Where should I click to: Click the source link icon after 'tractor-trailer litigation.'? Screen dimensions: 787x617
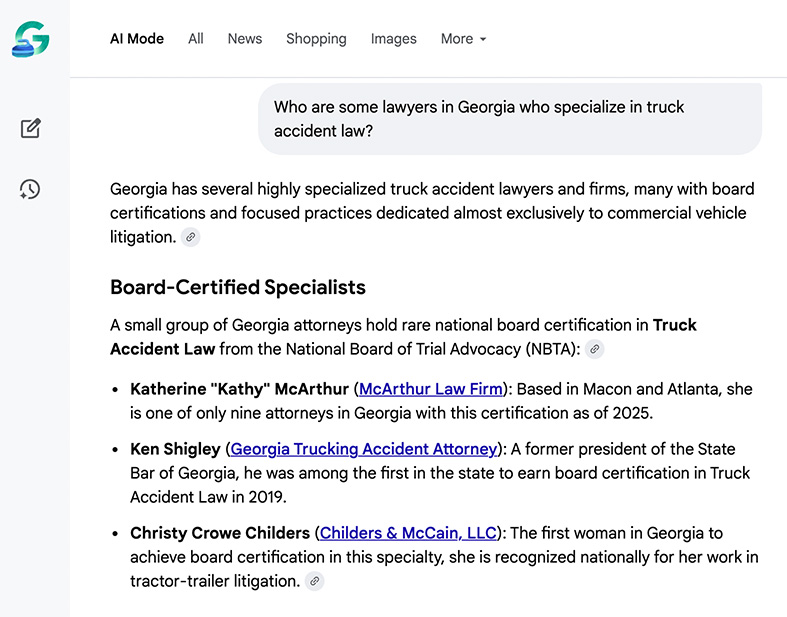coord(315,581)
